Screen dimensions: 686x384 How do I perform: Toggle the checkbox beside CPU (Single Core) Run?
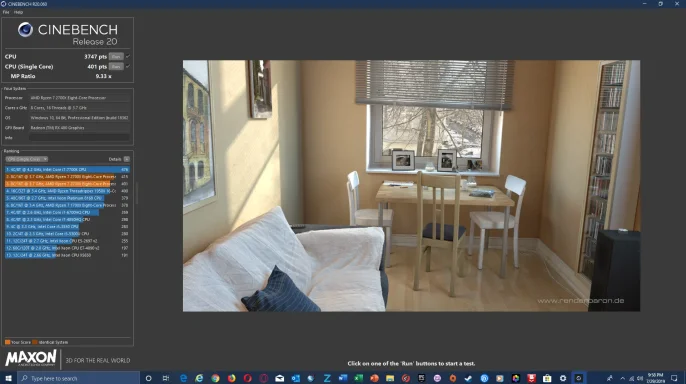pyautogui.click(x=128, y=66)
